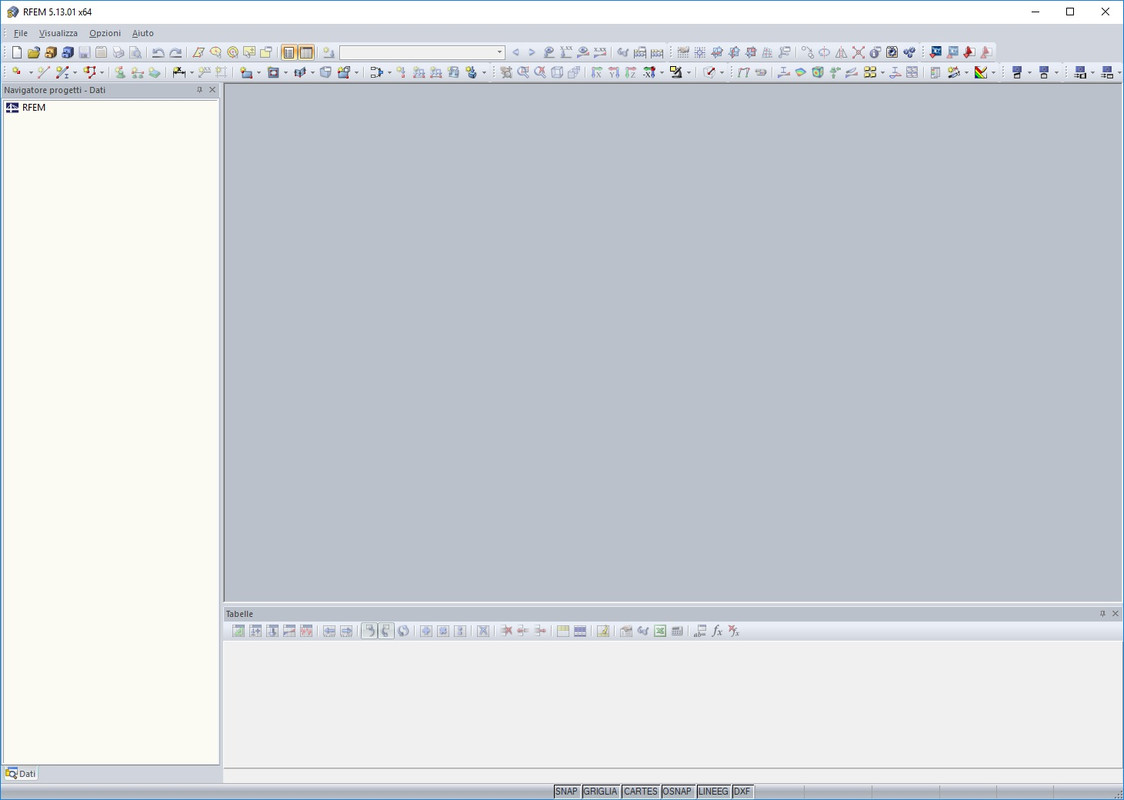The image size is (1124, 800).
Task: Click the blue globe icon in Tabelle toolbar
Action: (404, 631)
